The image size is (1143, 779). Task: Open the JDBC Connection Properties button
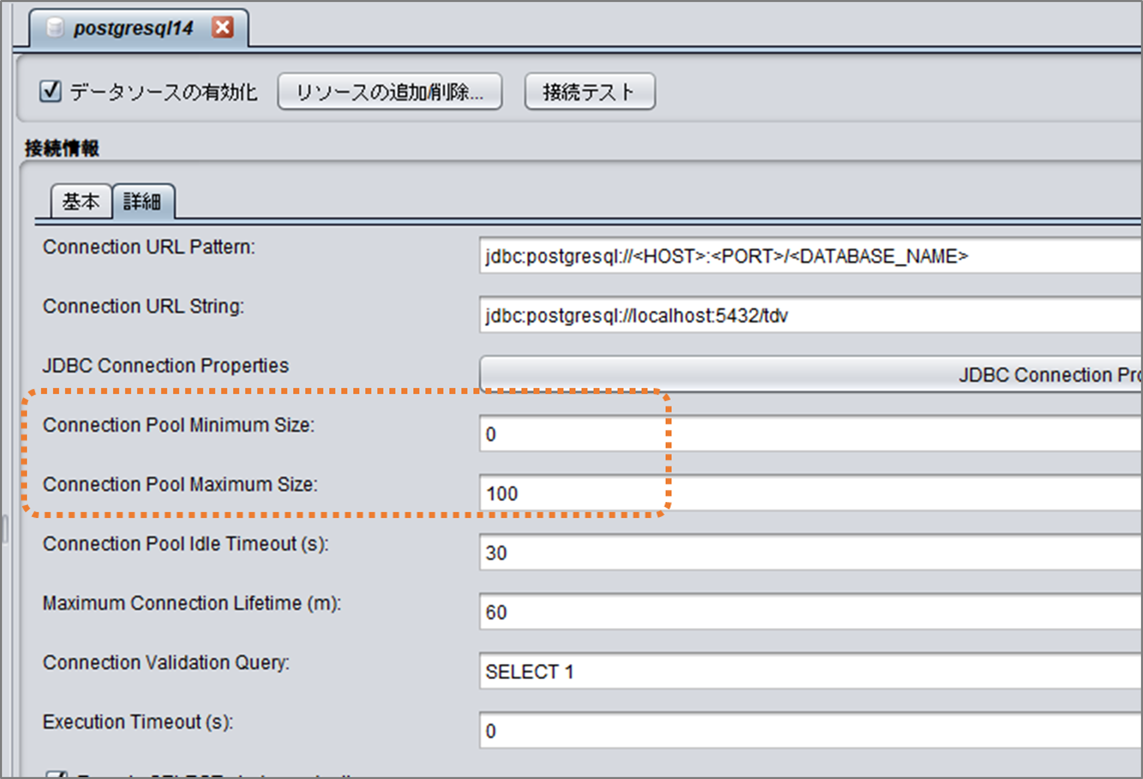tap(811, 375)
